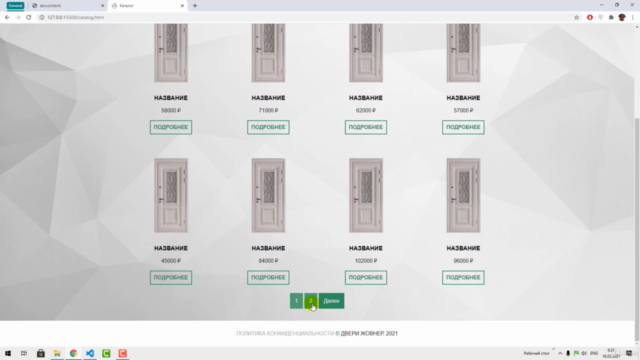Open details for the 62000 ₽ door
The image size is (640, 360).
coord(366,127)
